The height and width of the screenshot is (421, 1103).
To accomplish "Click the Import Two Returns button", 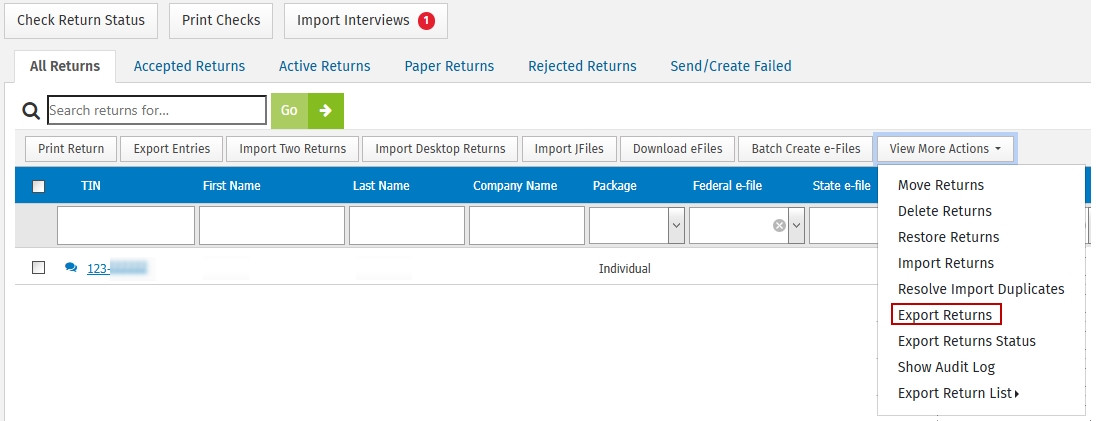I will [x=293, y=149].
